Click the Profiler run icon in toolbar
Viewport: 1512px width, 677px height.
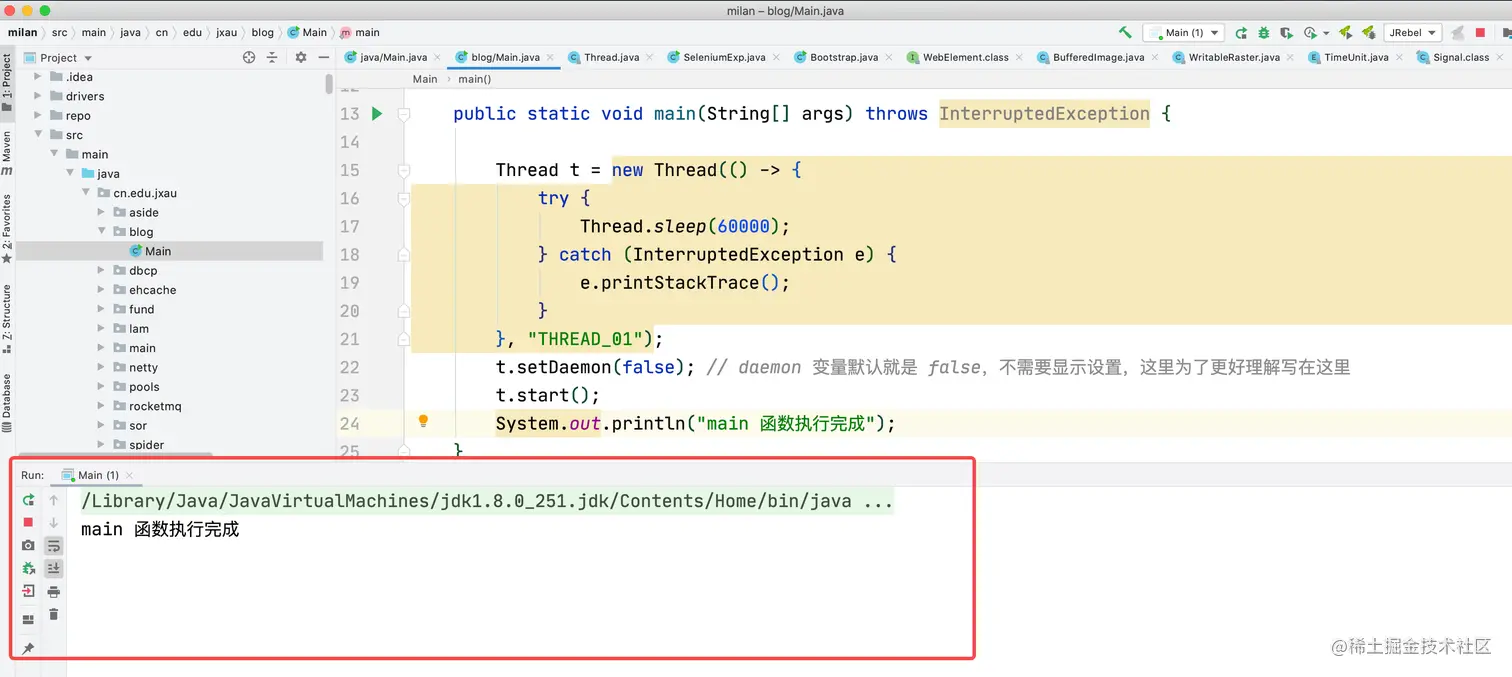tap(1309, 32)
